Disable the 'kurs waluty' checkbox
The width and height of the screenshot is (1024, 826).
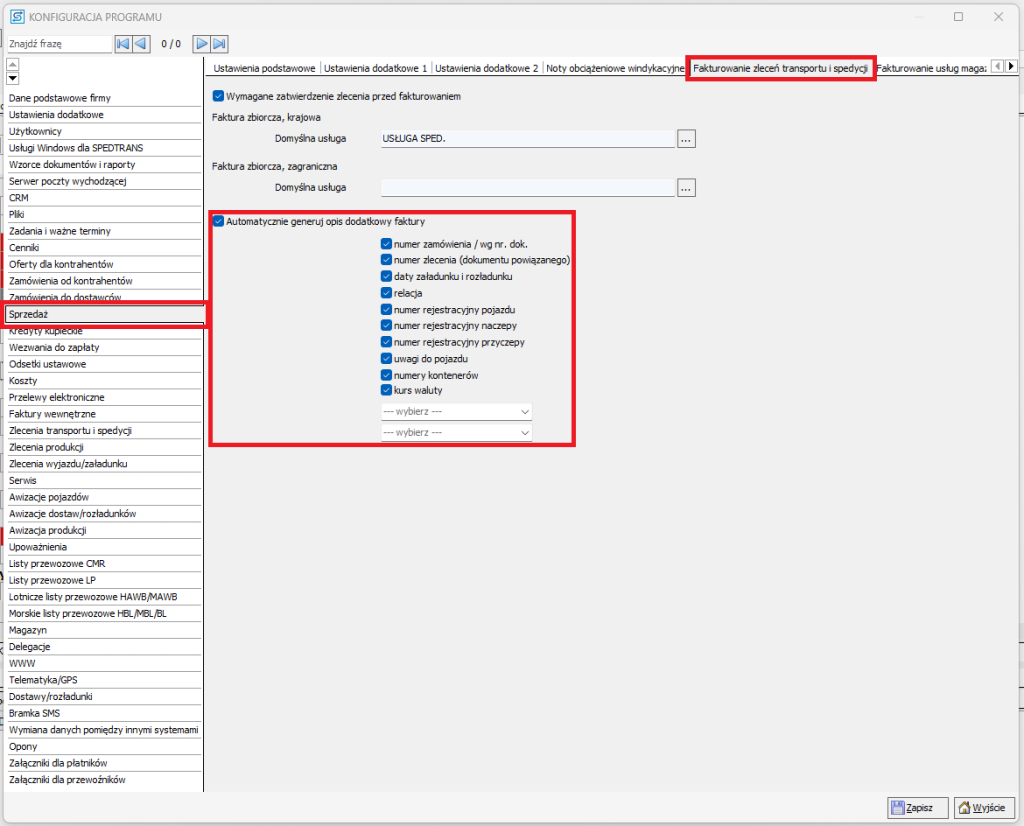tap(386, 390)
